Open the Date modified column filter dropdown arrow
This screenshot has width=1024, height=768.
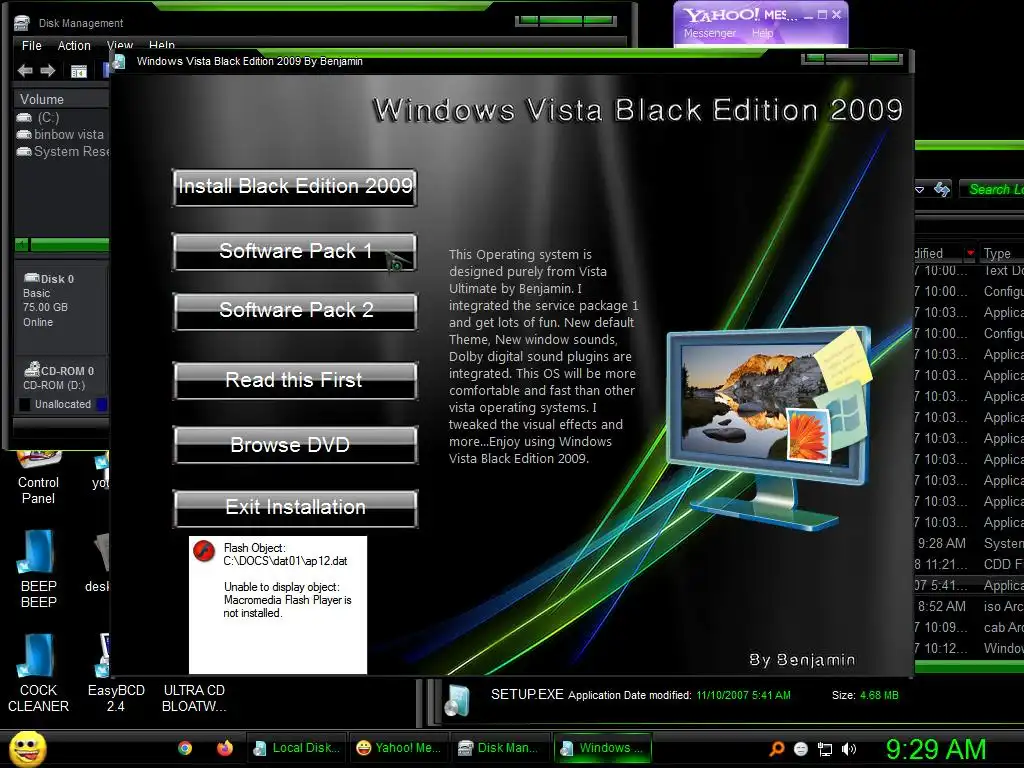[x=970, y=253]
